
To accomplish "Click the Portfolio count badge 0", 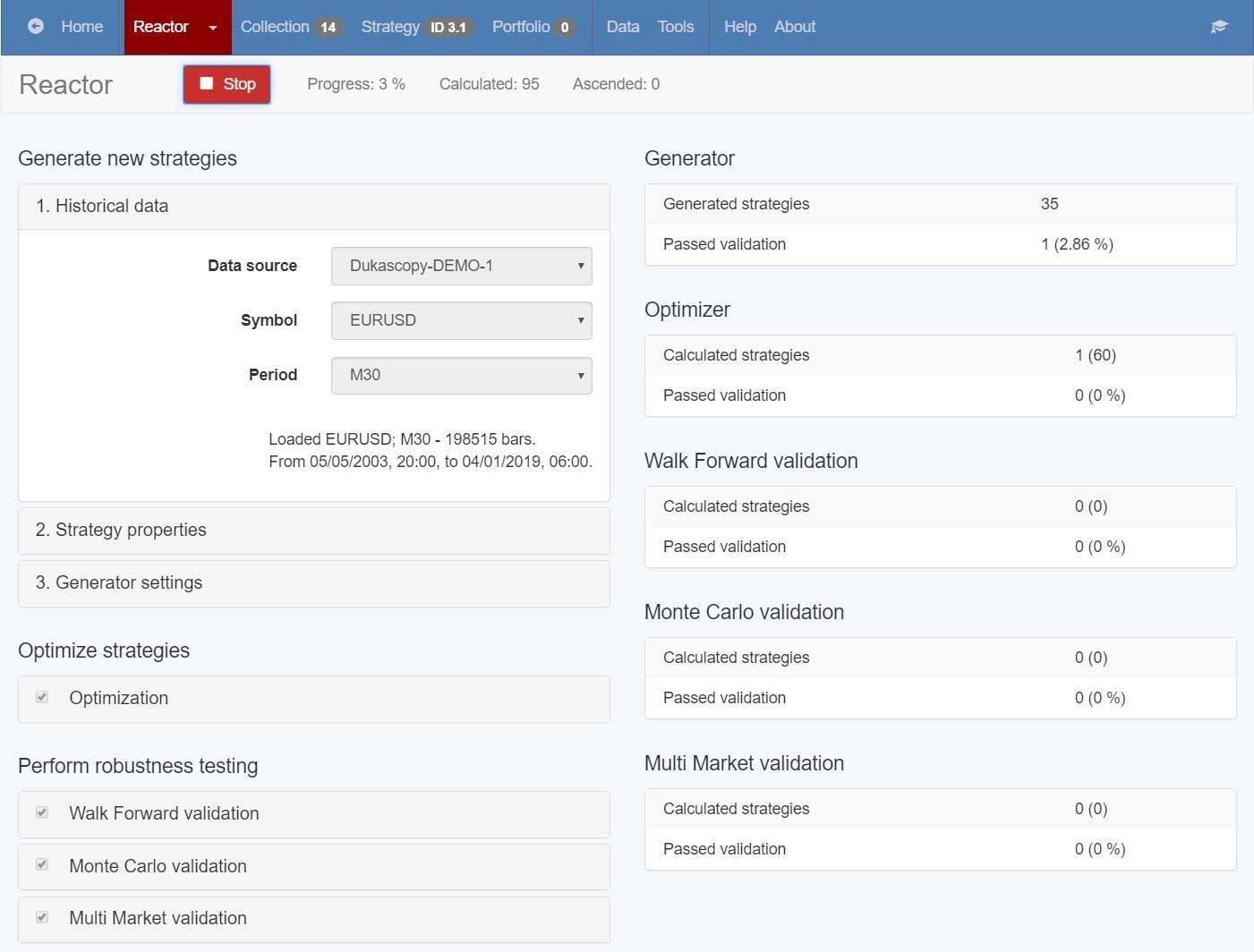I will click(565, 28).
